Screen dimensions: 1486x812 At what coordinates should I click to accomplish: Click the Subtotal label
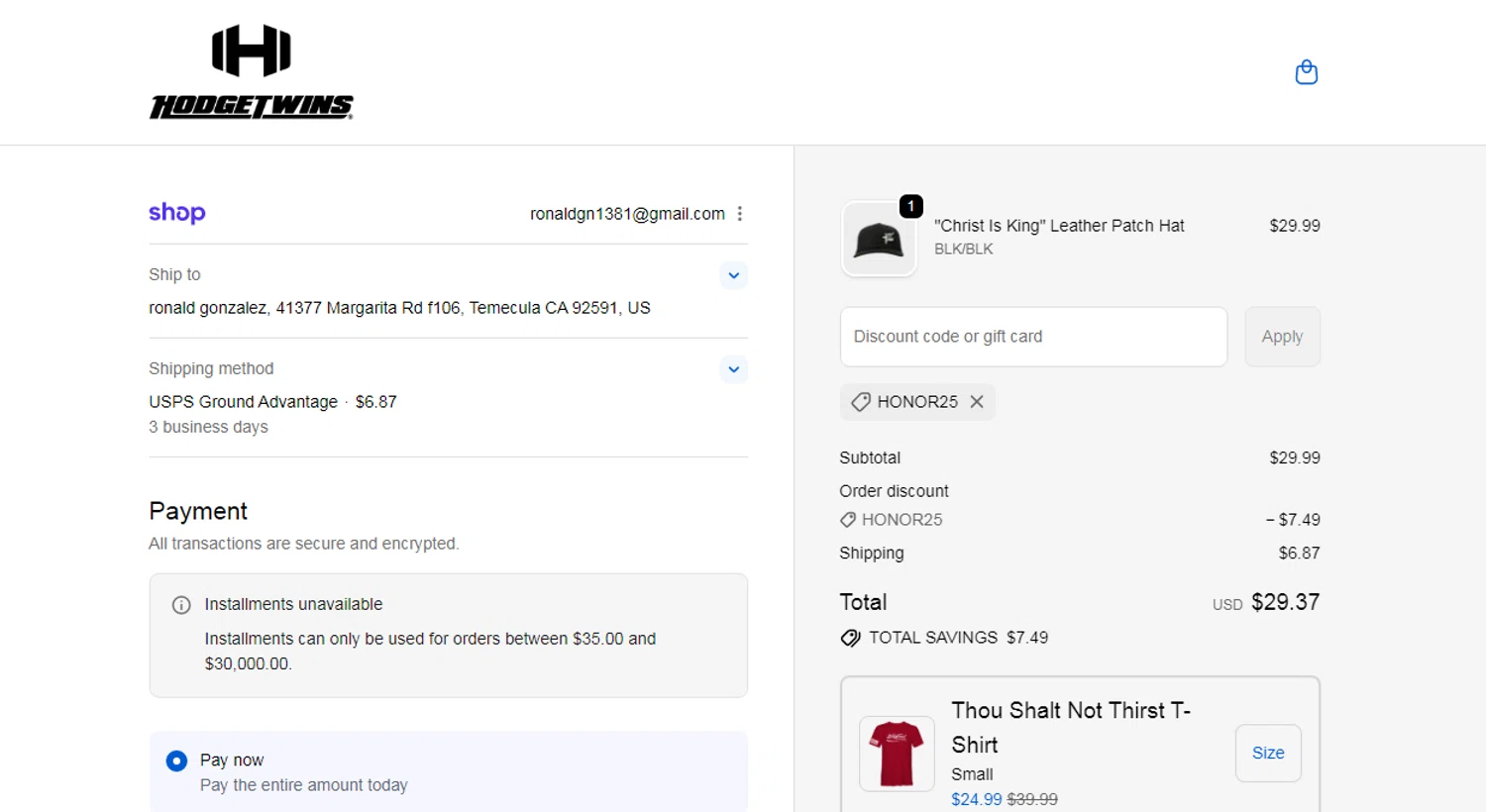870,458
